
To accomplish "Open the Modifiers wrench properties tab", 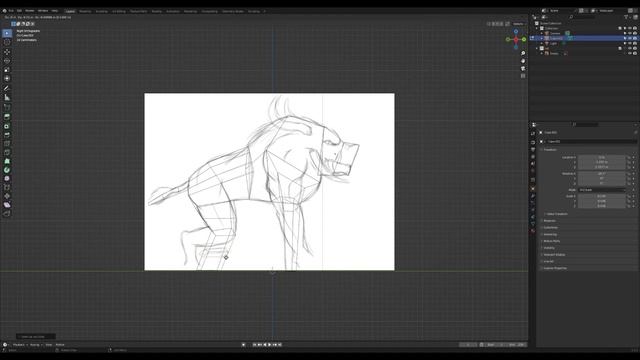I will pyautogui.click(x=533, y=196).
